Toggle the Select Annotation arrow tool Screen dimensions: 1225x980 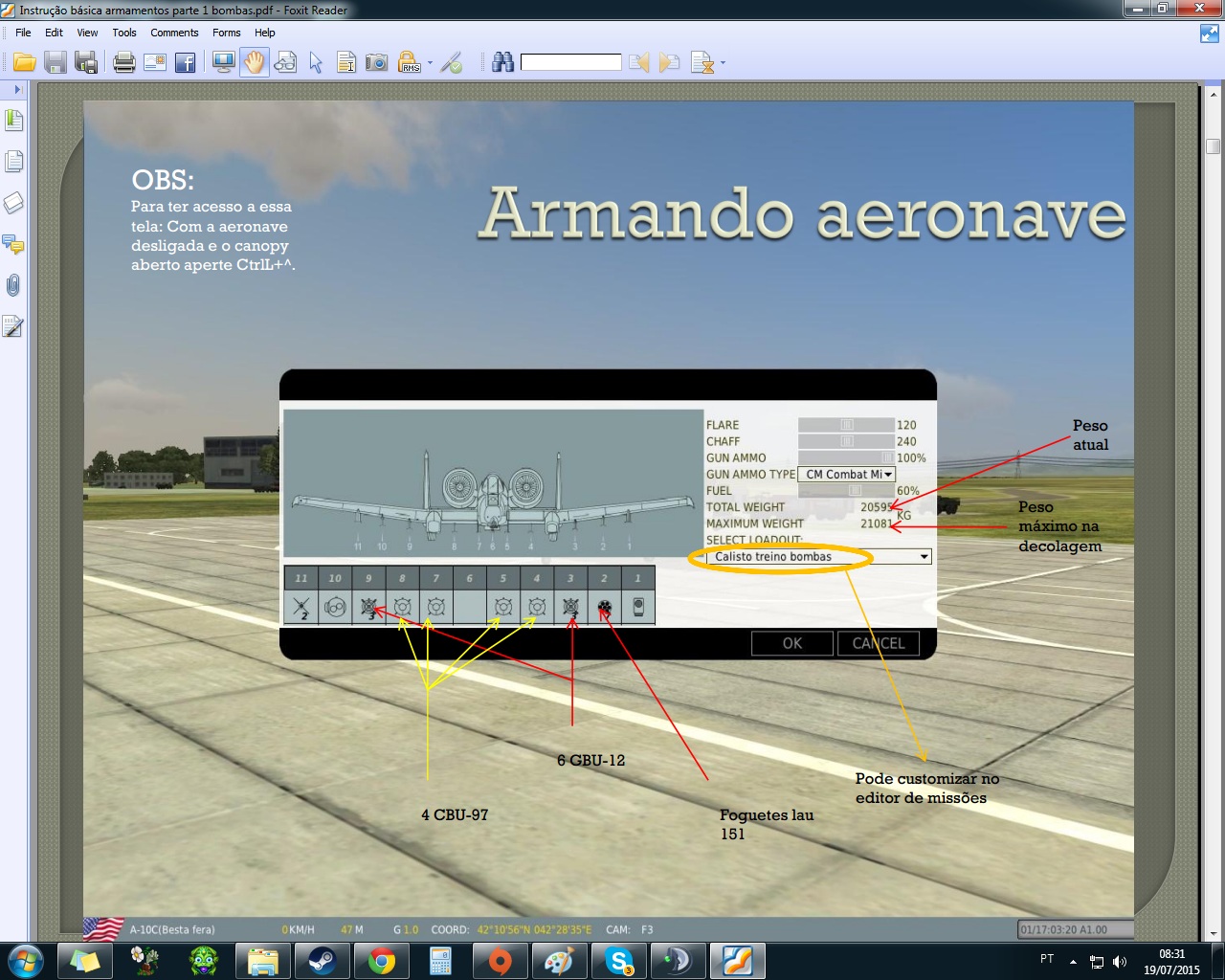pos(316,63)
